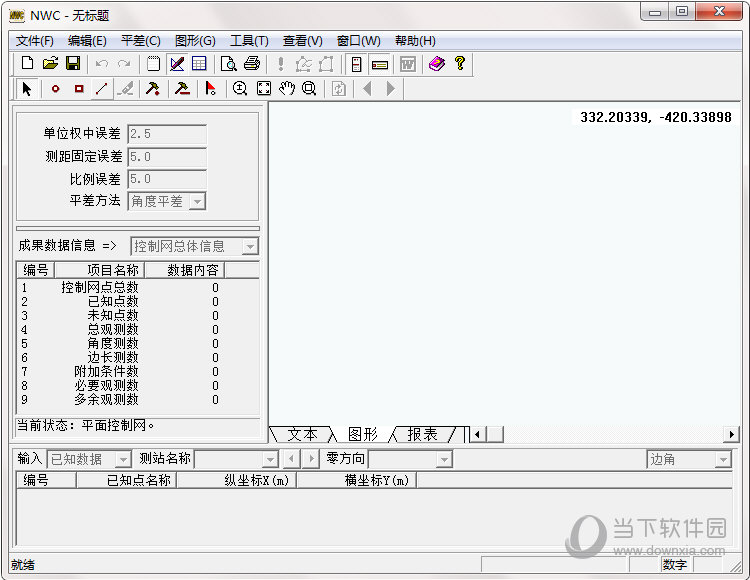Open the 文件(F) menu
750x580 pixels.
click(34, 41)
